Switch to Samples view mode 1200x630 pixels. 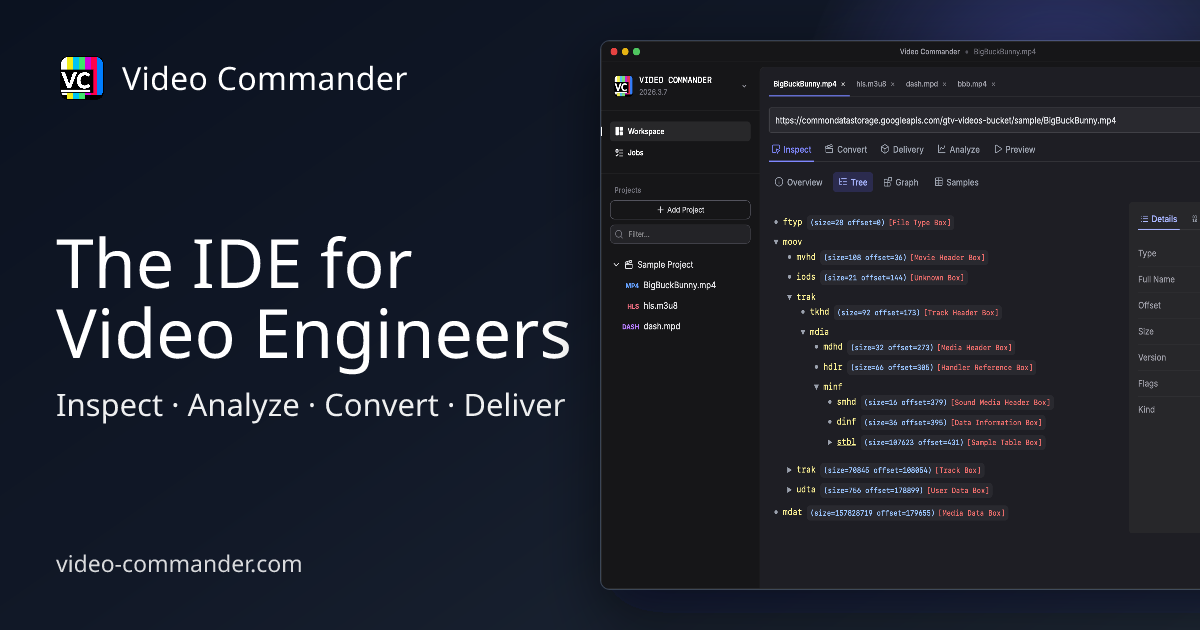coord(956,182)
